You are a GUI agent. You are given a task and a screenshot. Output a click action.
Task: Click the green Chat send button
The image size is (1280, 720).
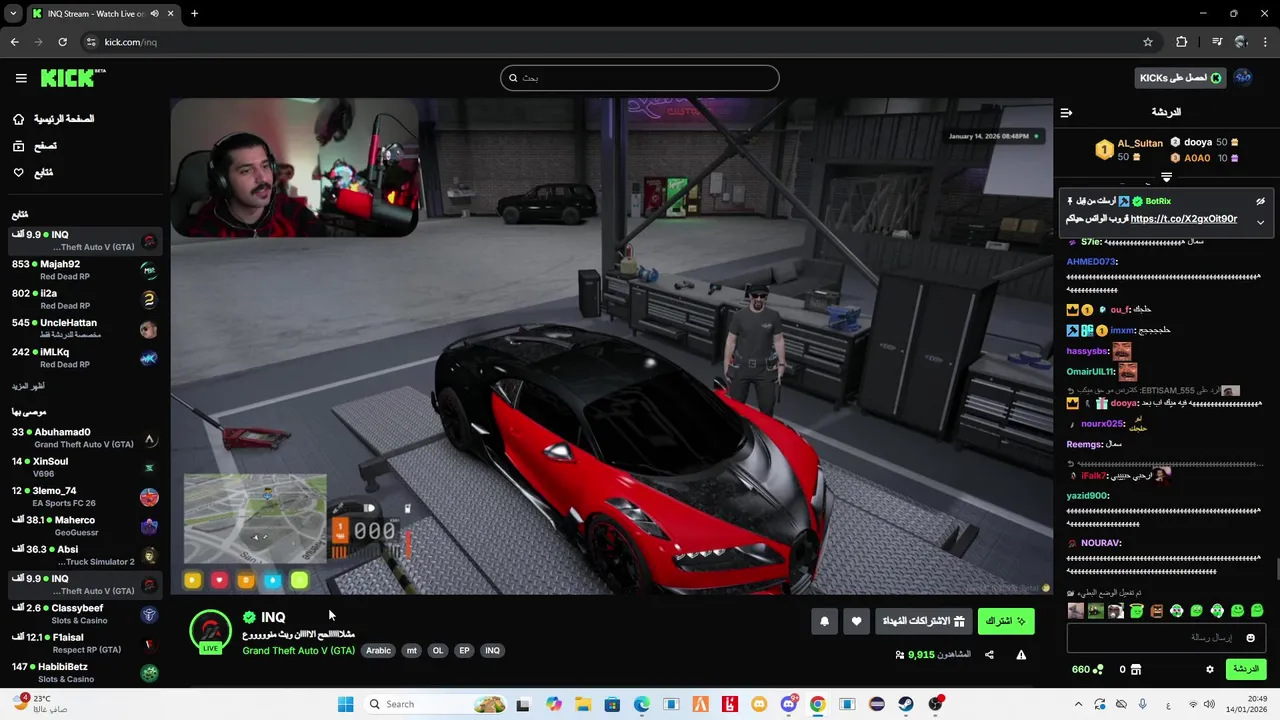point(1246,669)
